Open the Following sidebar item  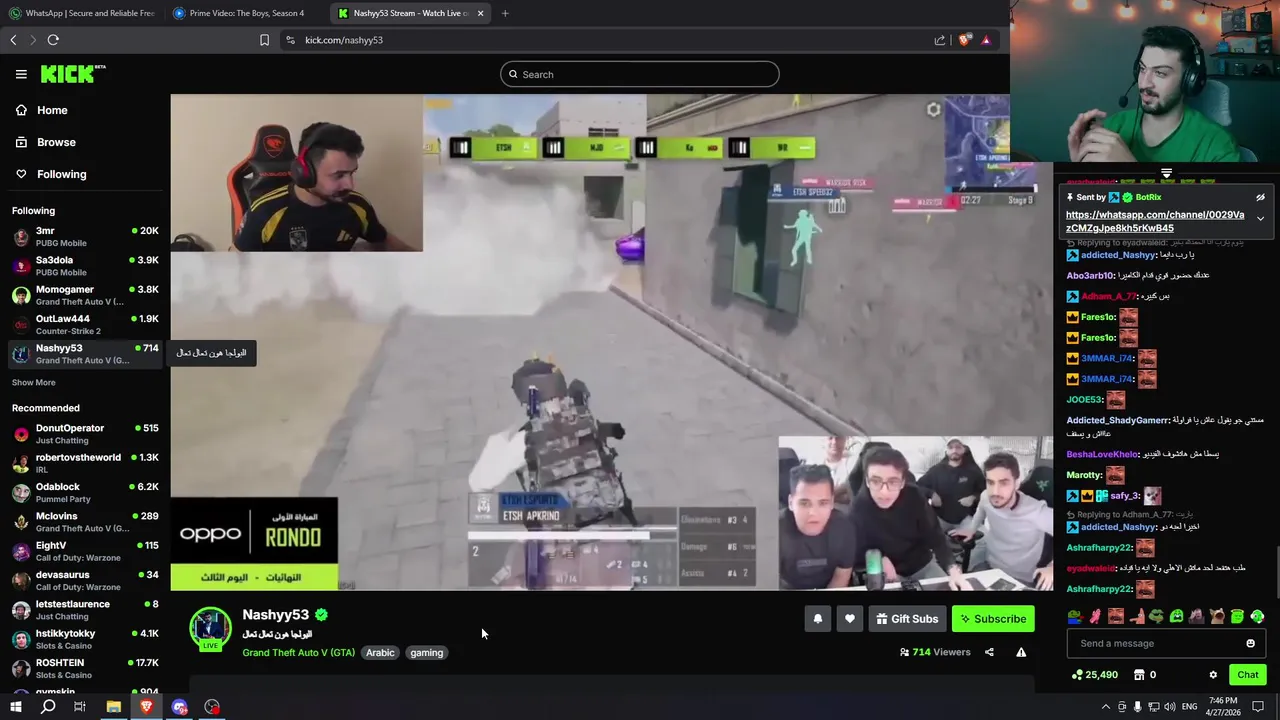61,174
